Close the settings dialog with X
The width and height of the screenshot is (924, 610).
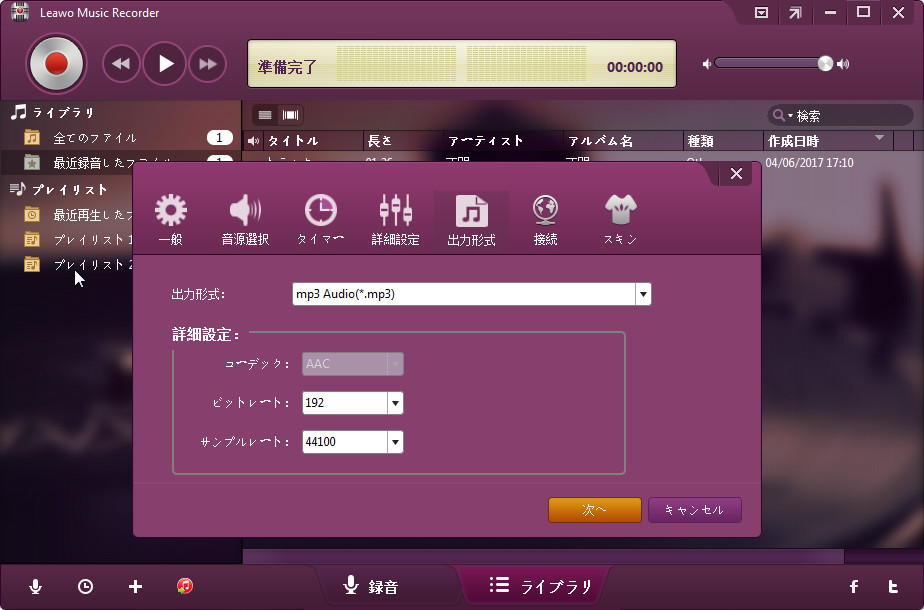tap(736, 174)
